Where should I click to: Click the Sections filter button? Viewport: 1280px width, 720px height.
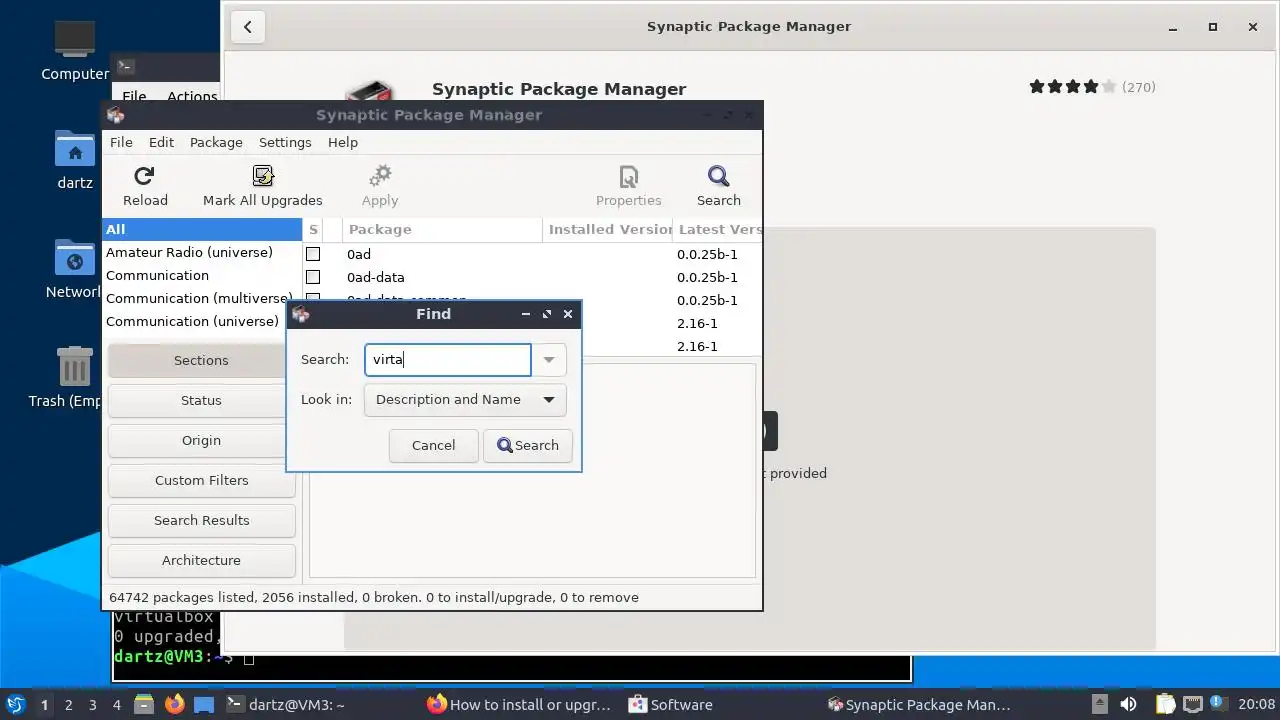pyautogui.click(x=201, y=360)
